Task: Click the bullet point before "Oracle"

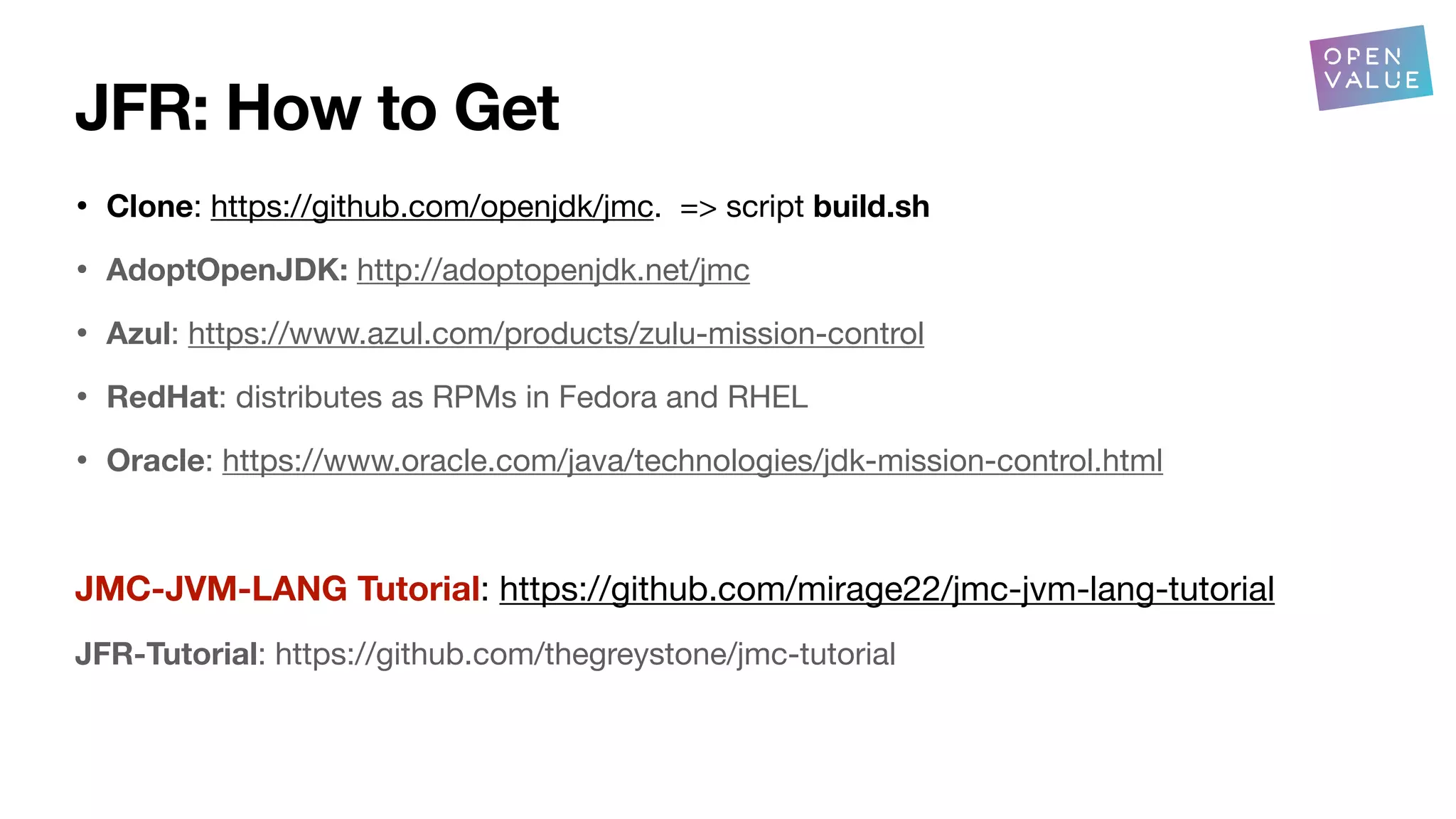Action: (x=82, y=461)
